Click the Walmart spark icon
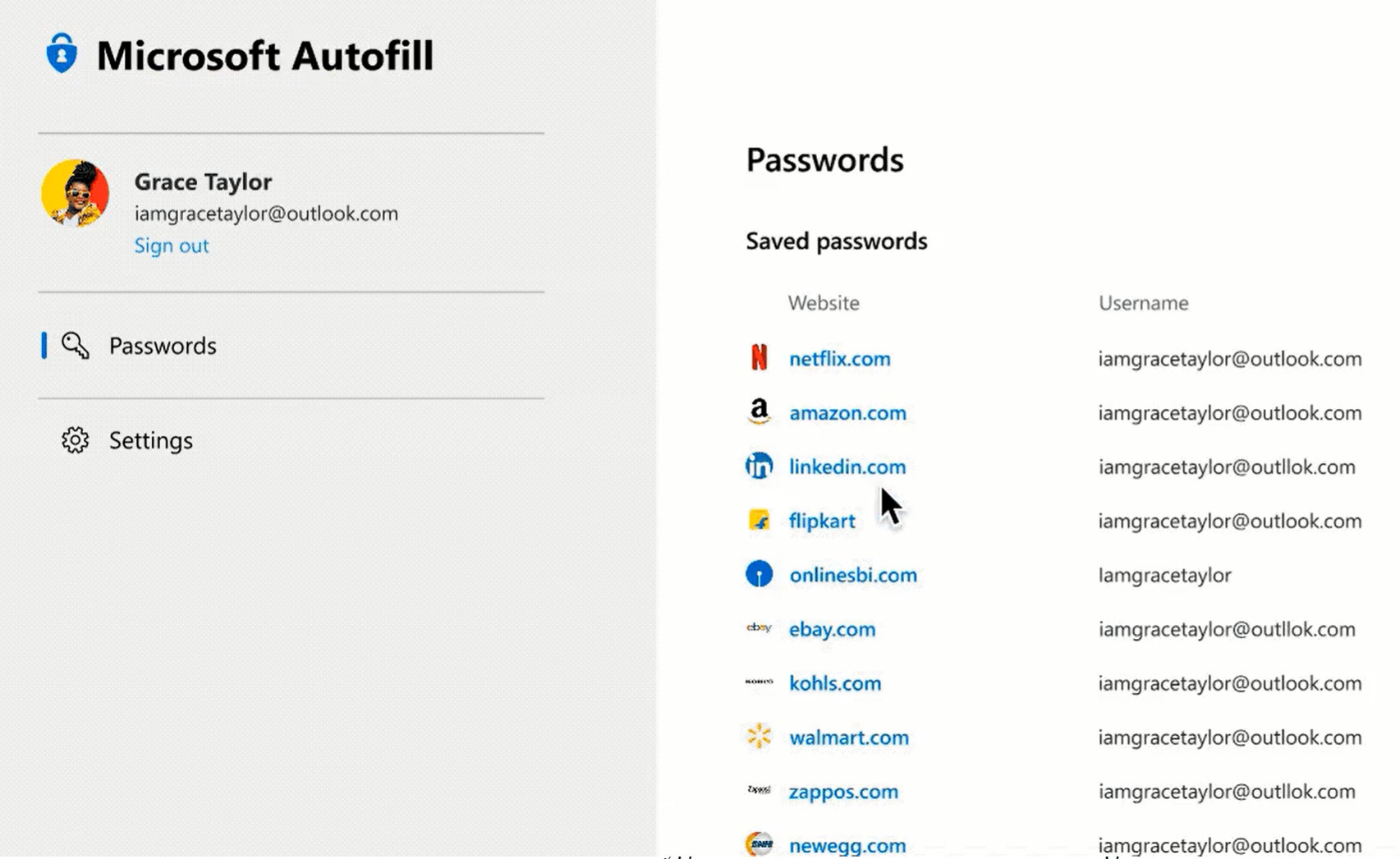Image resolution: width=1400 pixels, height=859 pixels. coord(759,737)
